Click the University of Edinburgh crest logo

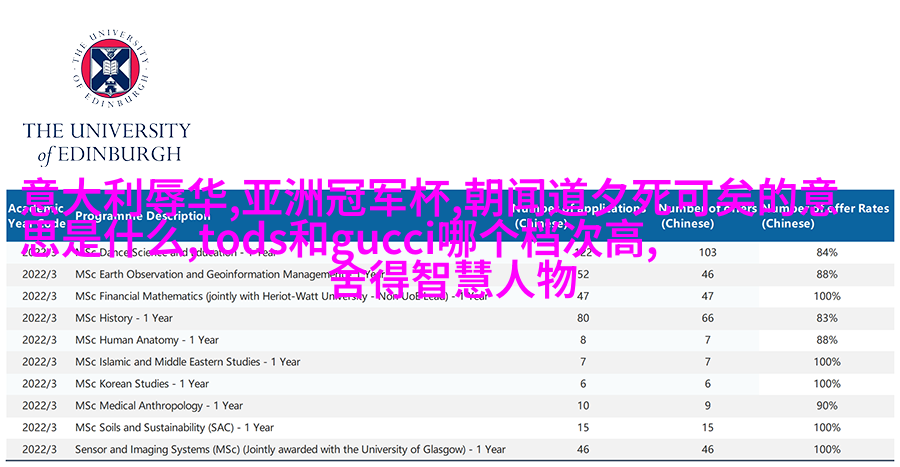(x=110, y=69)
